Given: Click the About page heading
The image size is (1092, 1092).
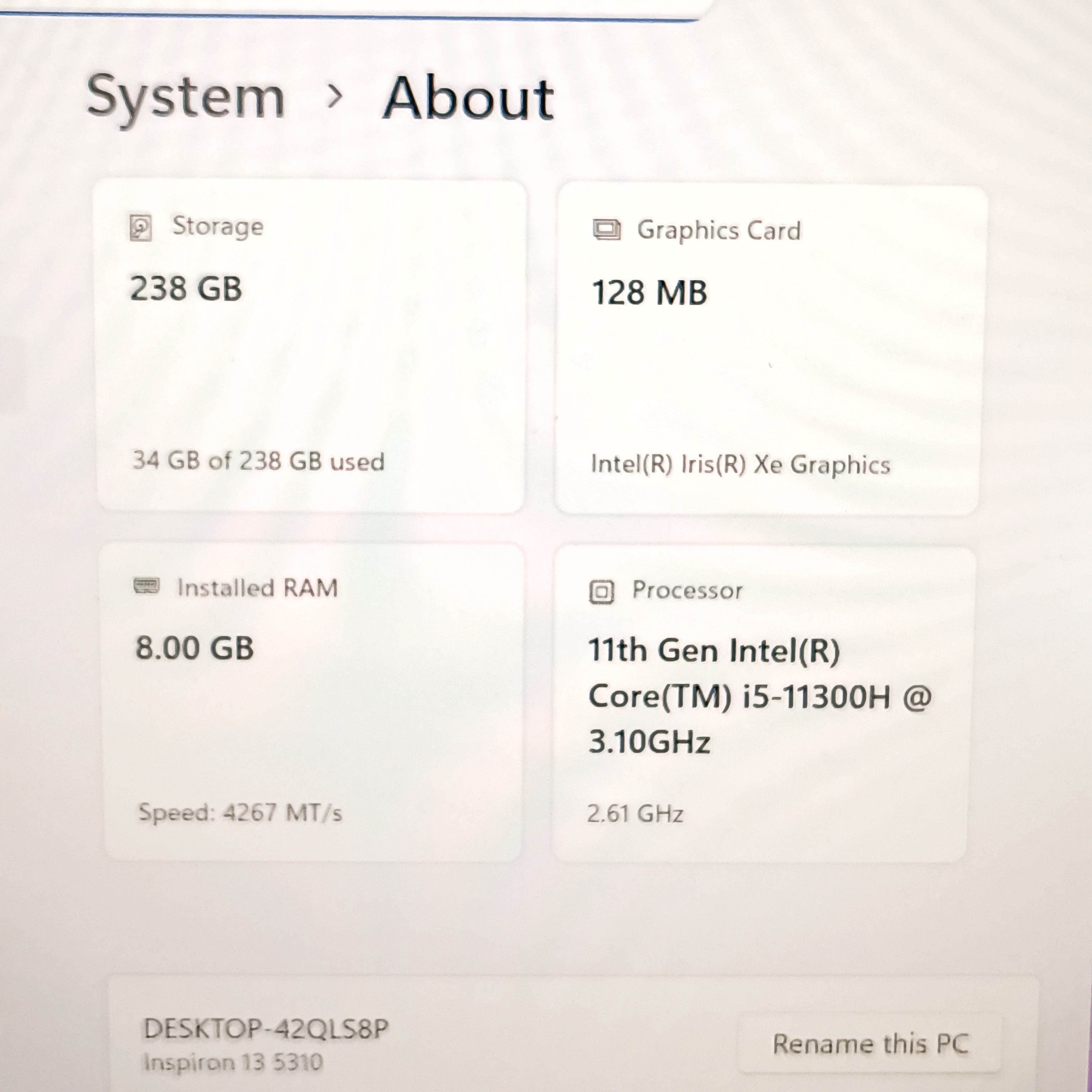Looking at the screenshot, I should point(468,98).
